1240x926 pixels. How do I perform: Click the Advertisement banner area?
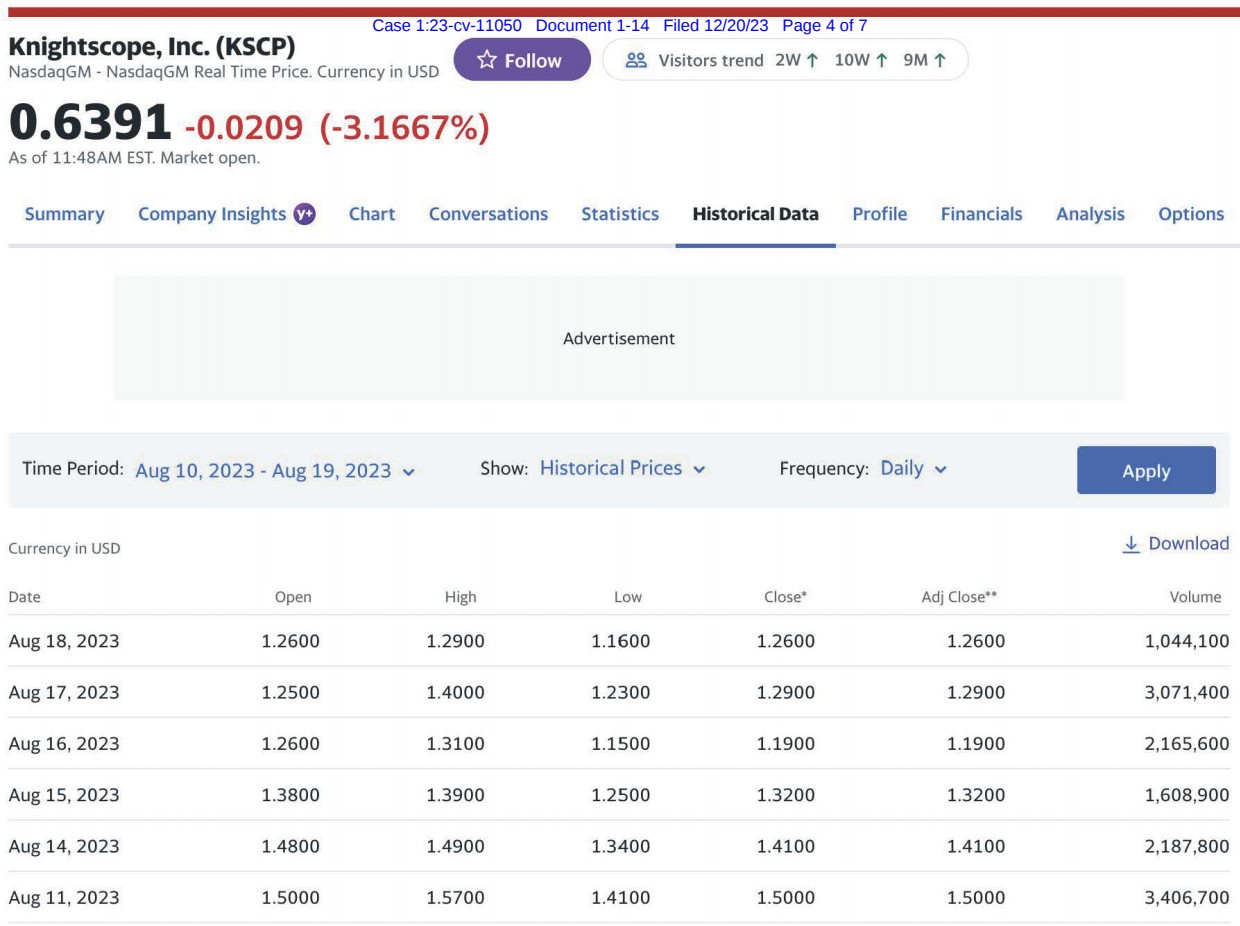(x=619, y=339)
